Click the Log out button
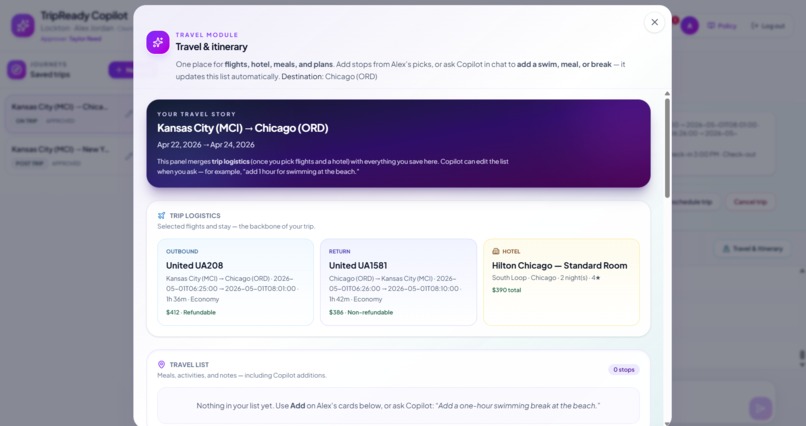The width and height of the screenshot is (806, 426). pos(768,26)
